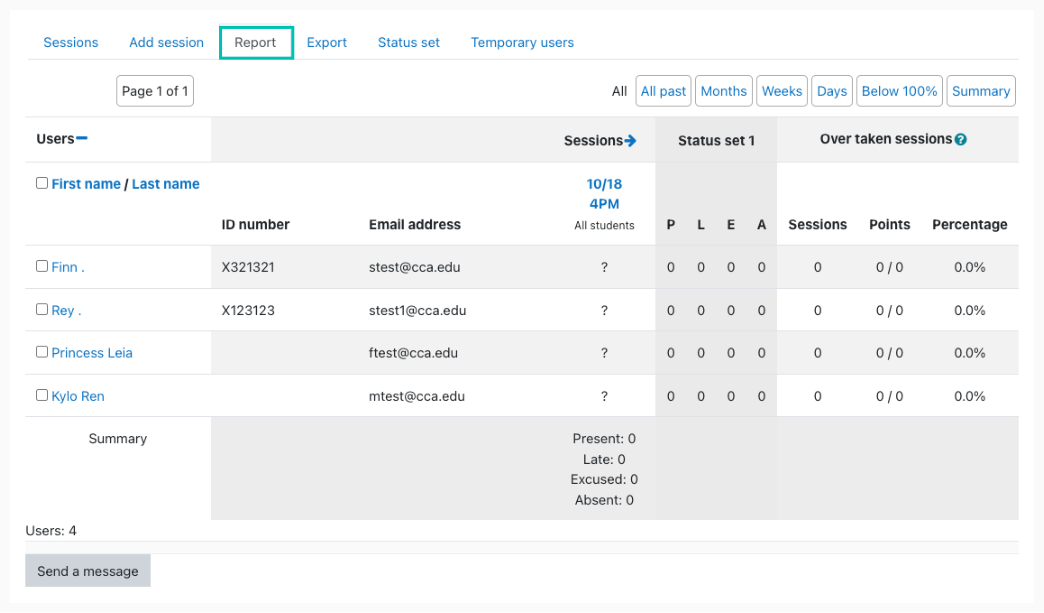Check the checkbox next to Finn
1044x613 pixels.
(41, 266)
